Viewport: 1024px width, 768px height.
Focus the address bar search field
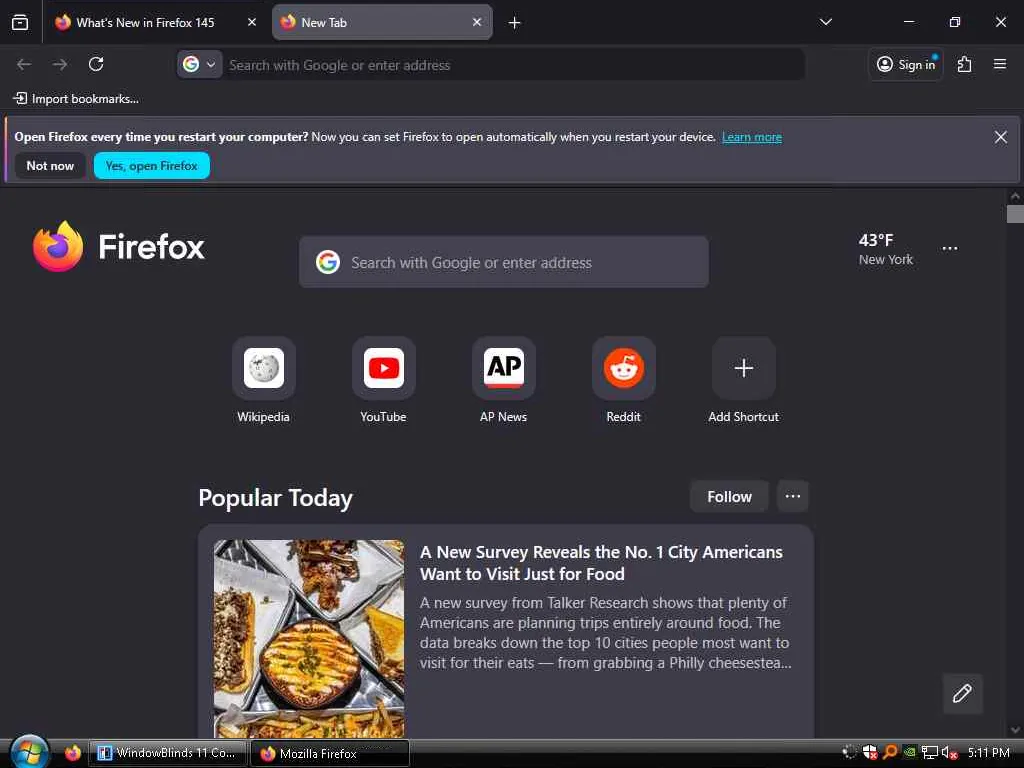click(513, 65)
